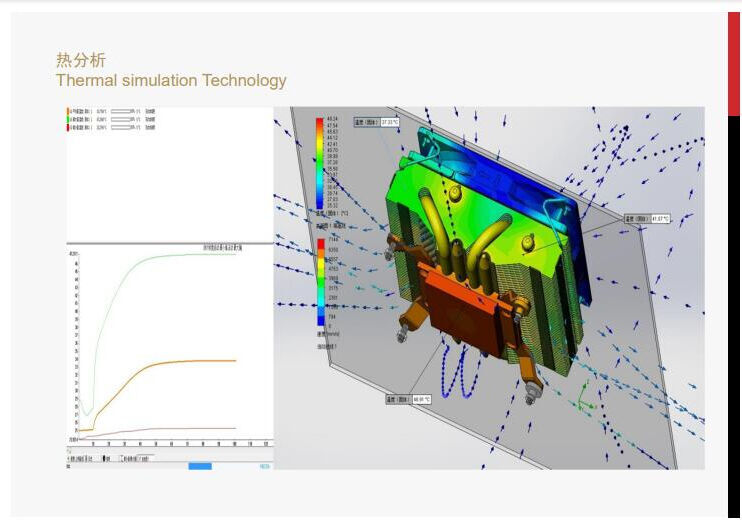
Task: Click the orange series legend marker
Action: coord(69,111)
